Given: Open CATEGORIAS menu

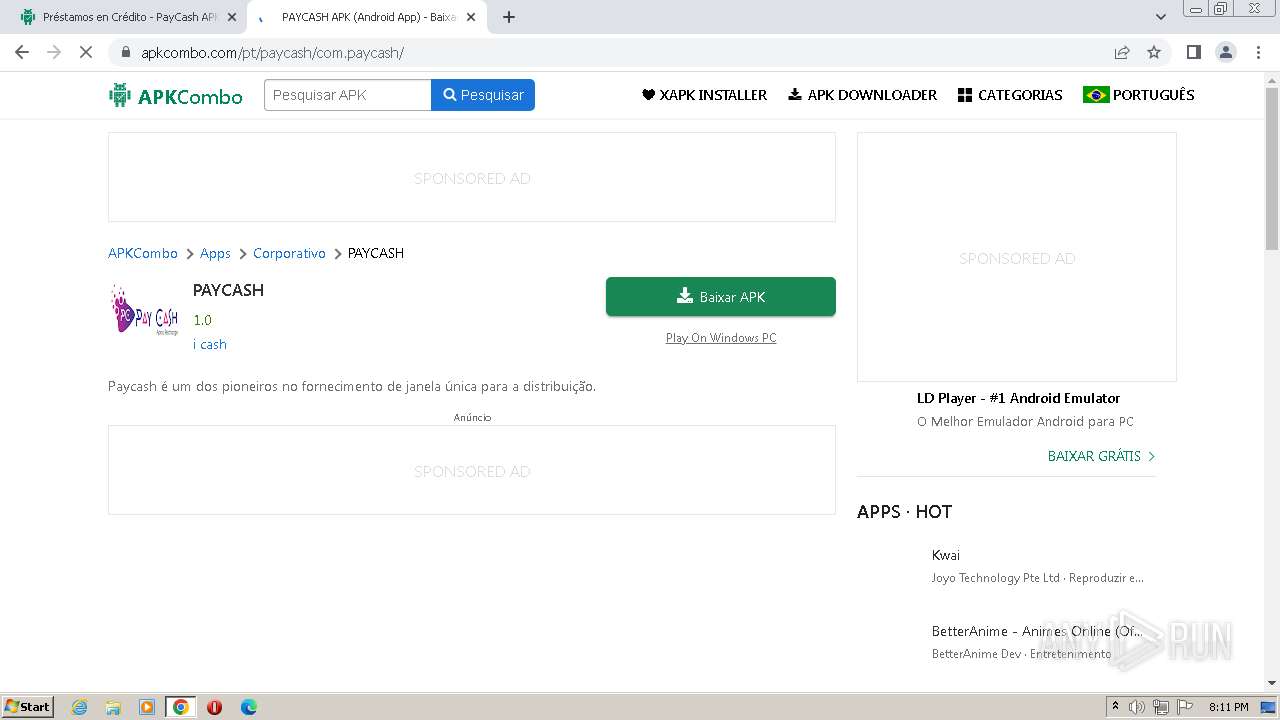Looking at the screenshot, I should (1010, 95).
